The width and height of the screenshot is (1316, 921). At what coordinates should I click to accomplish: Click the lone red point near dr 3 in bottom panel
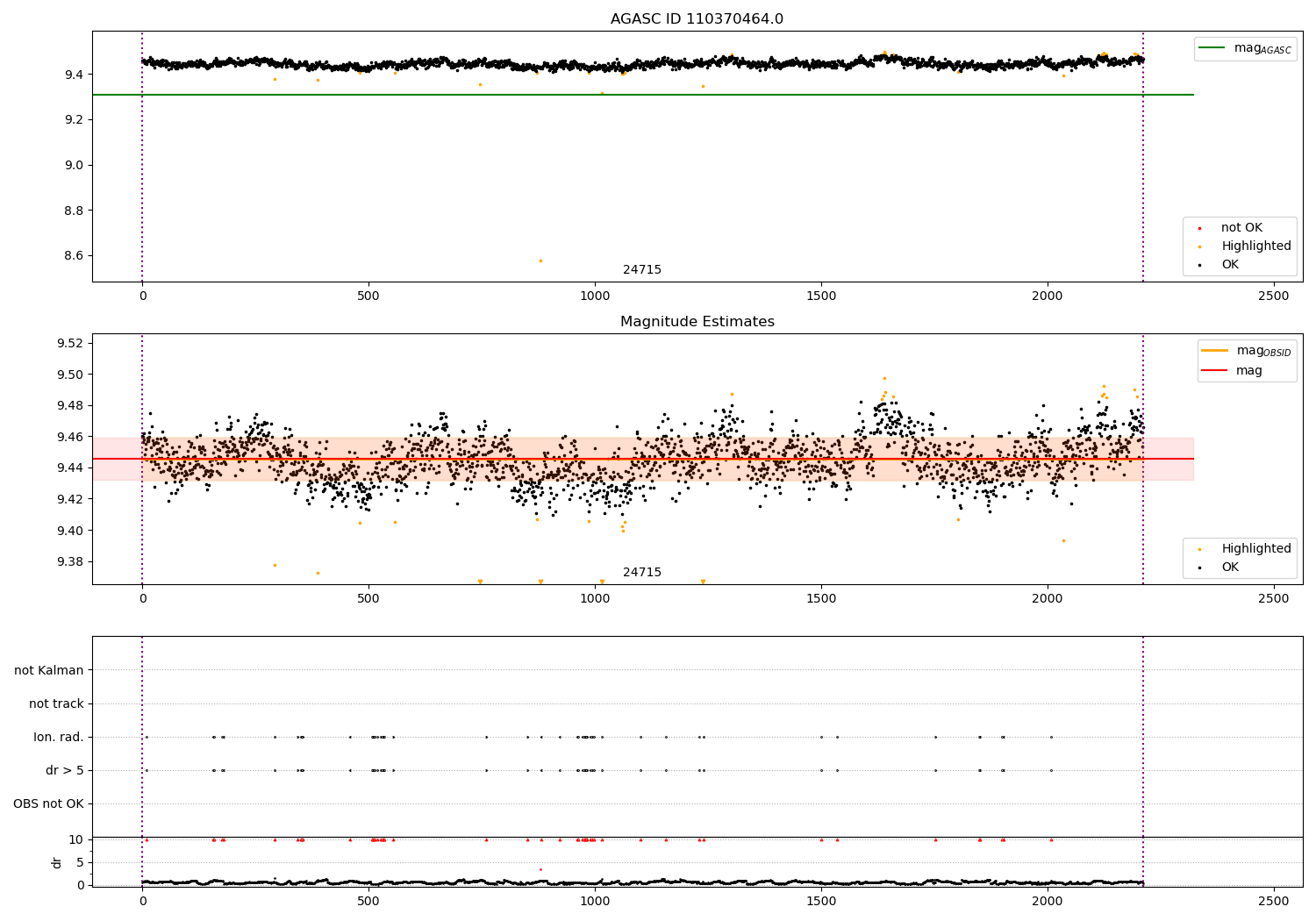point(540,869)
